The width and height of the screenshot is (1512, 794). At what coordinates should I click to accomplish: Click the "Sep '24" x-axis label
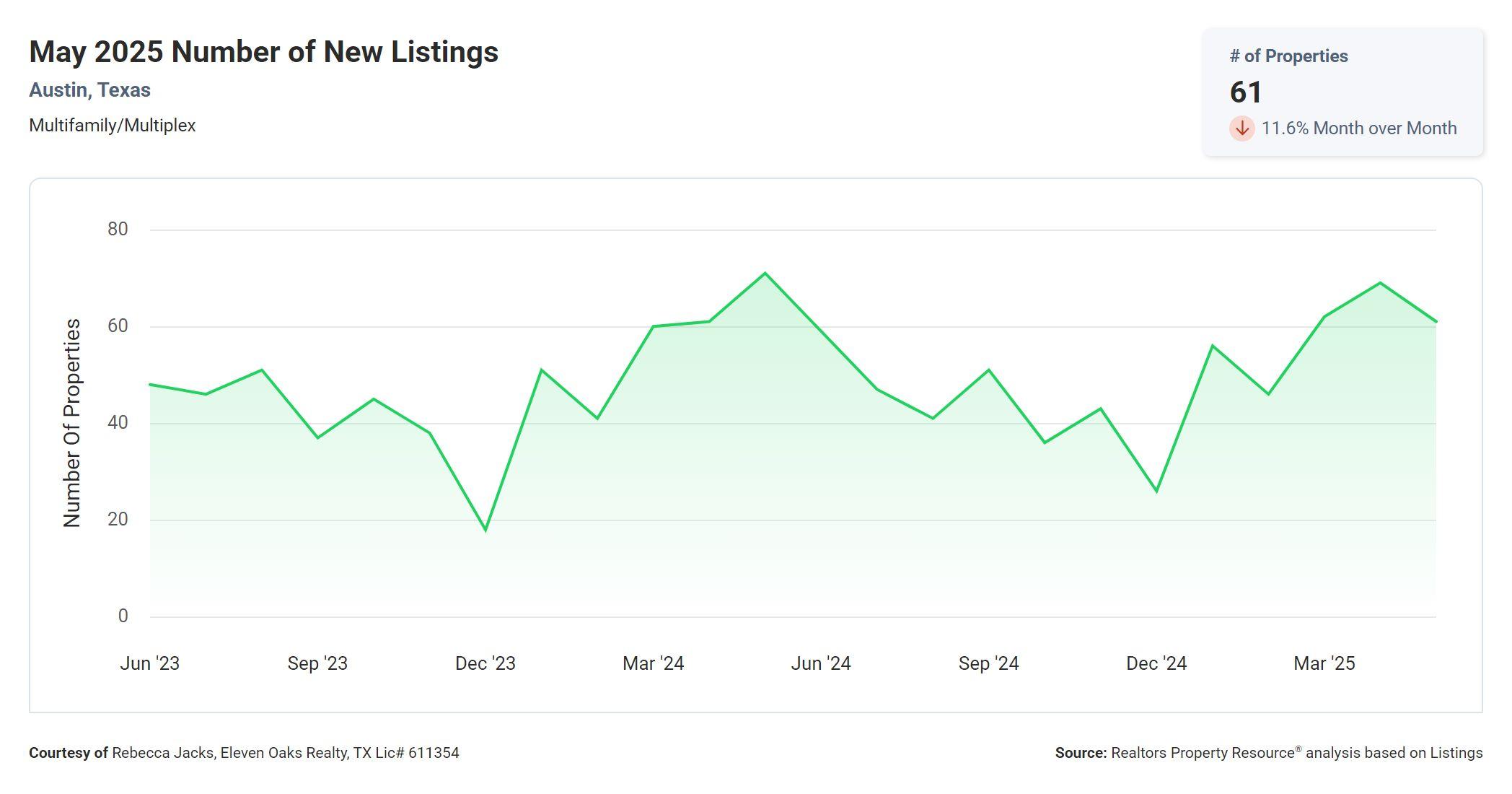point(989,663)
